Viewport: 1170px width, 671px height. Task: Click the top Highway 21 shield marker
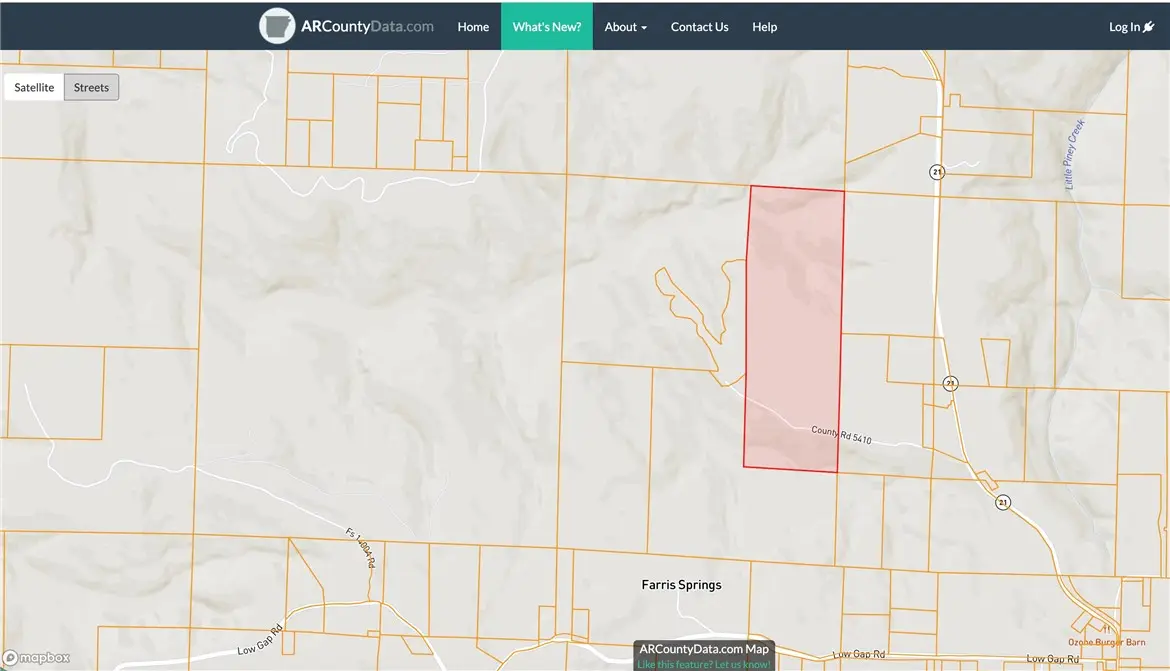[x=936, y=172]
